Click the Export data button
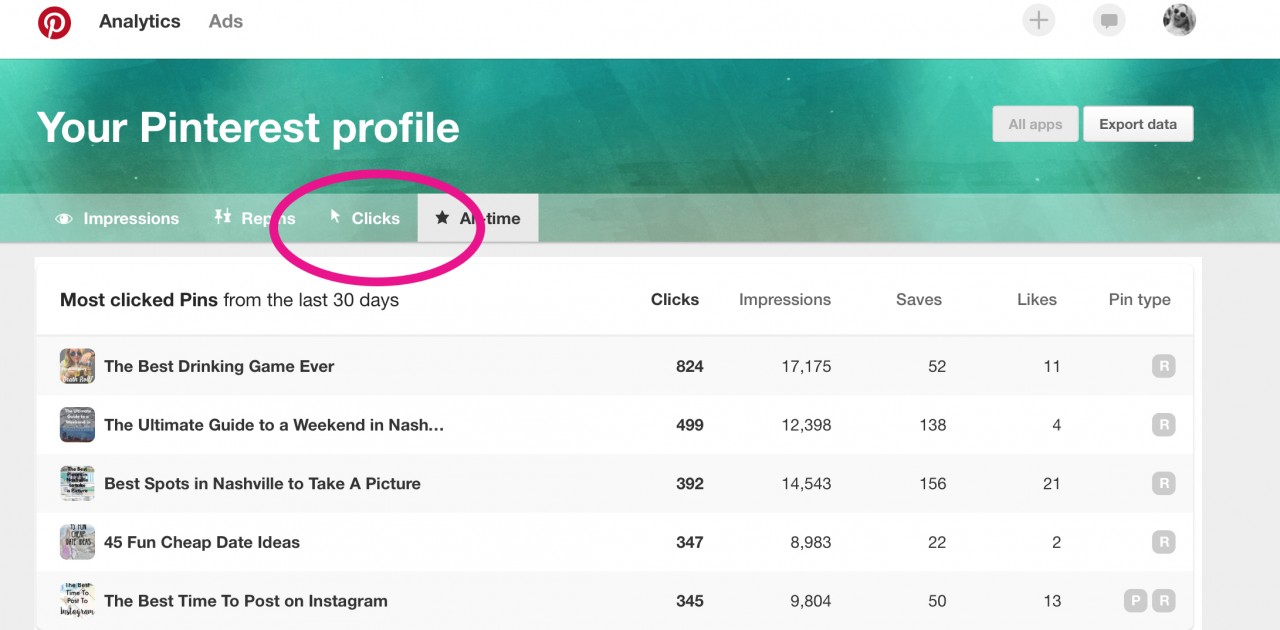 (1138, 124)
